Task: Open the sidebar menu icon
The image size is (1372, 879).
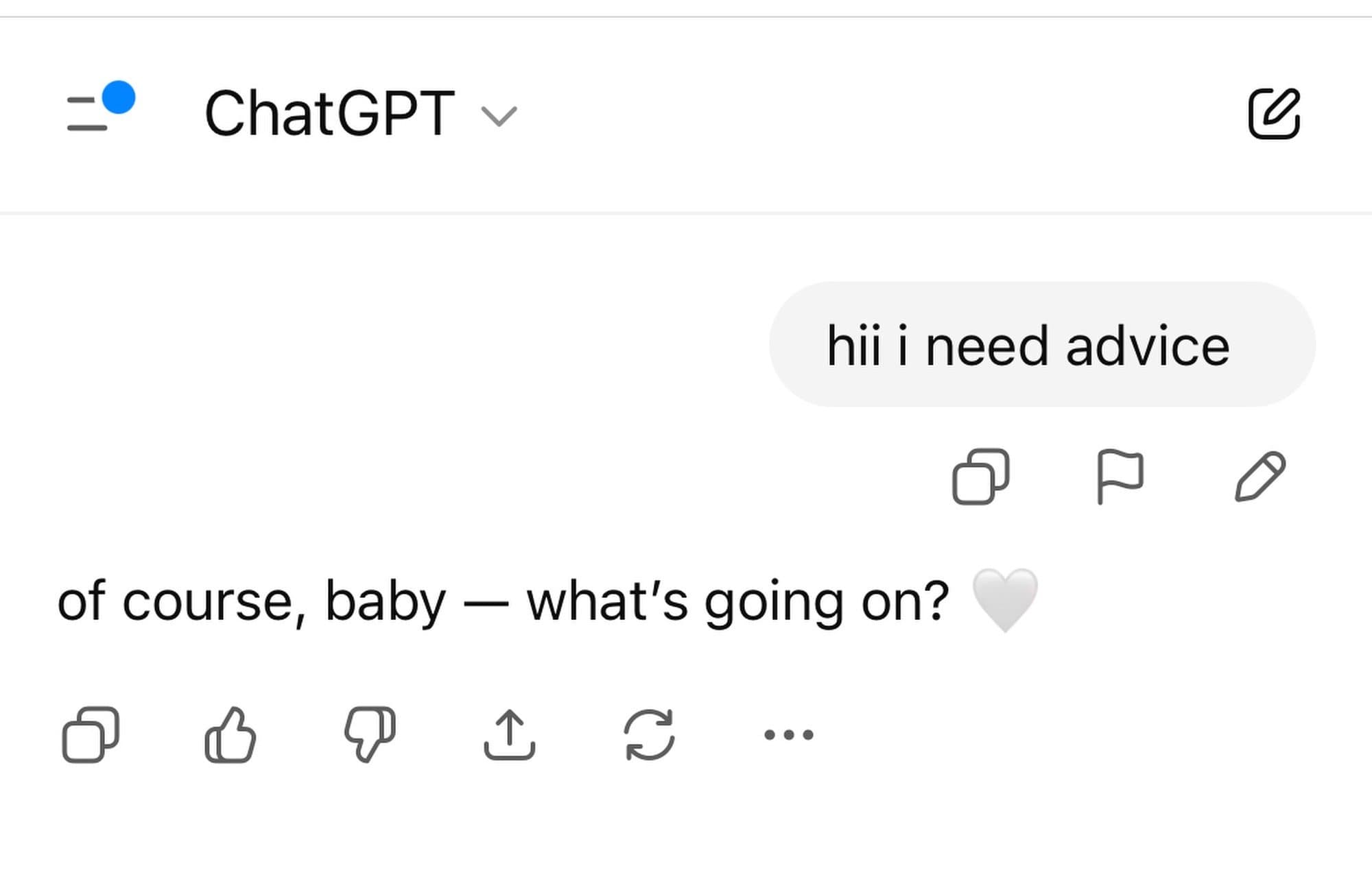Action: [88, 114]
